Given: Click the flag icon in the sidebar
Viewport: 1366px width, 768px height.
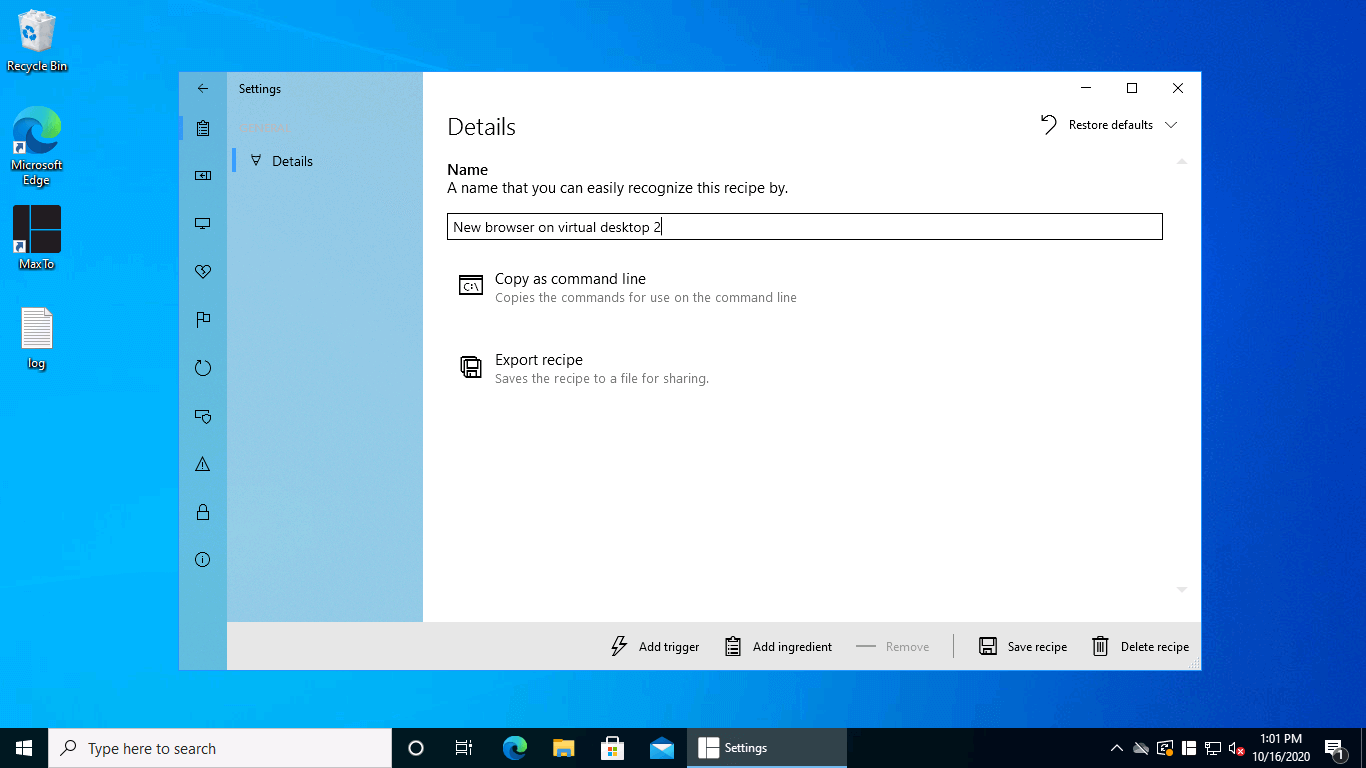Looking at the screenshot, I should tap(203, 320).
